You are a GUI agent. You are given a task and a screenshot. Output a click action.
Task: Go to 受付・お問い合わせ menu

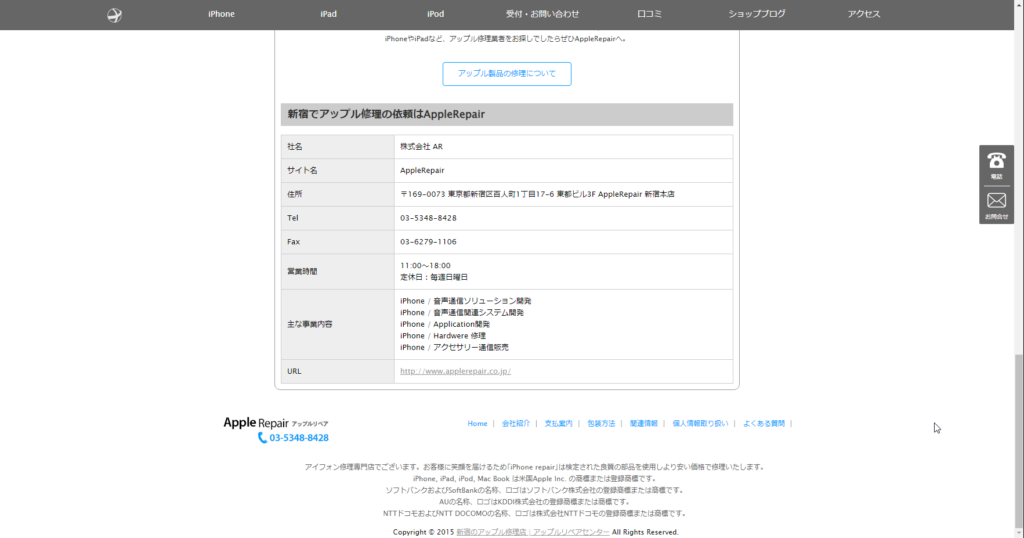tap(543, 14)
